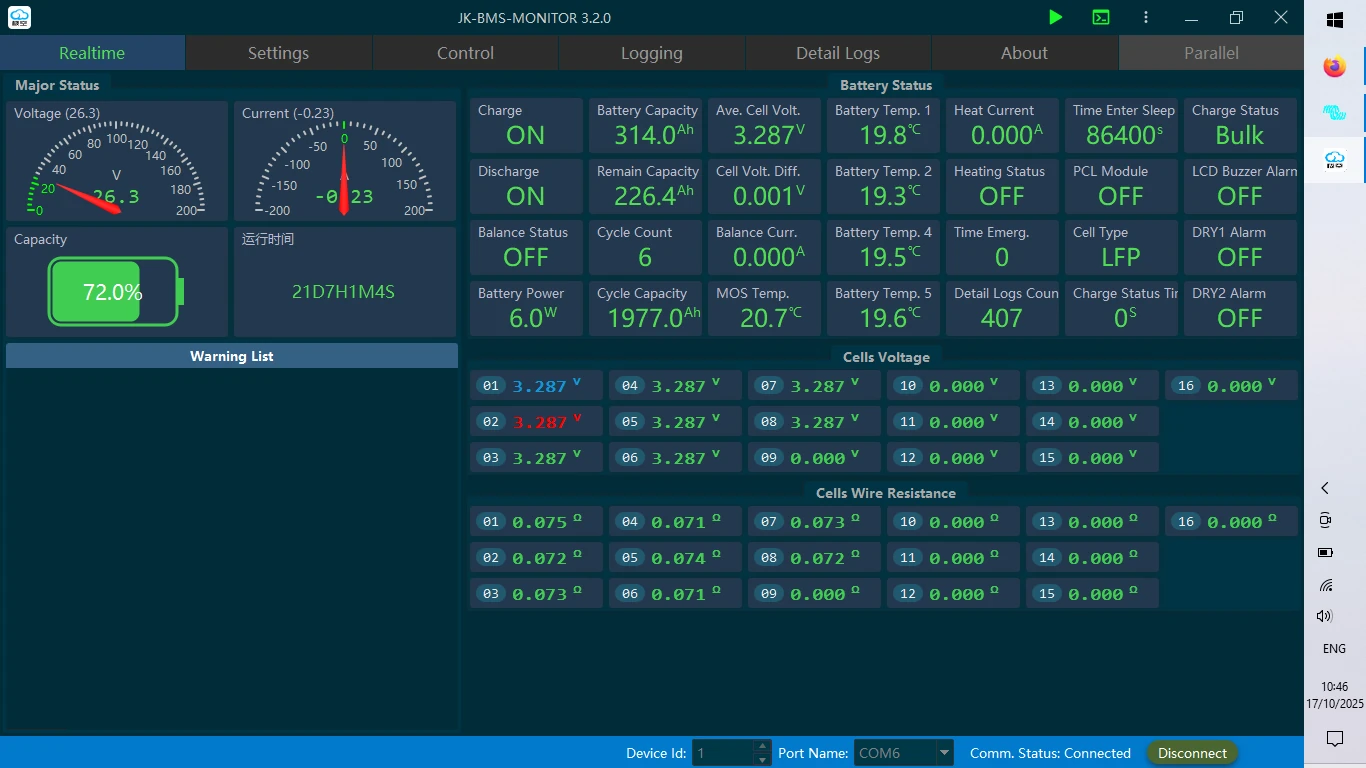Click Balance Status OFF tile
This screenshot has width=1366, height=768.
click(526, 247)
